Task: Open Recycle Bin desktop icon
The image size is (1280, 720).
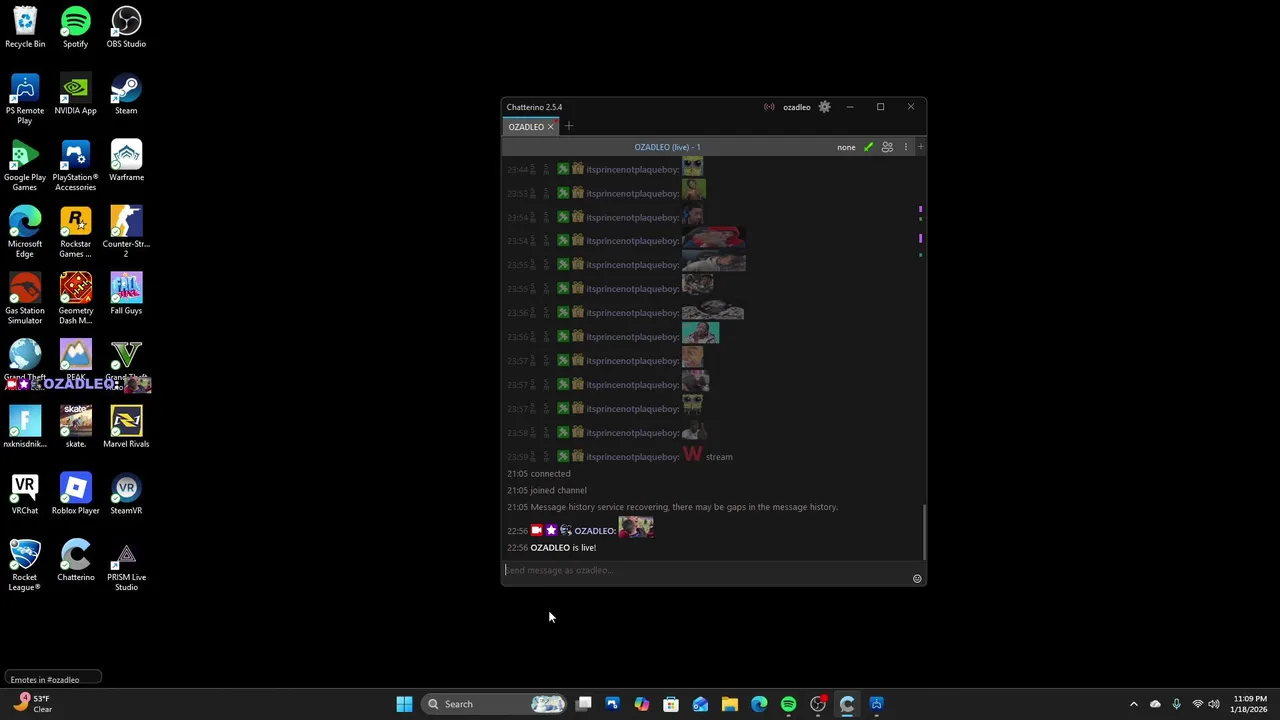Action: coord(25,27)
